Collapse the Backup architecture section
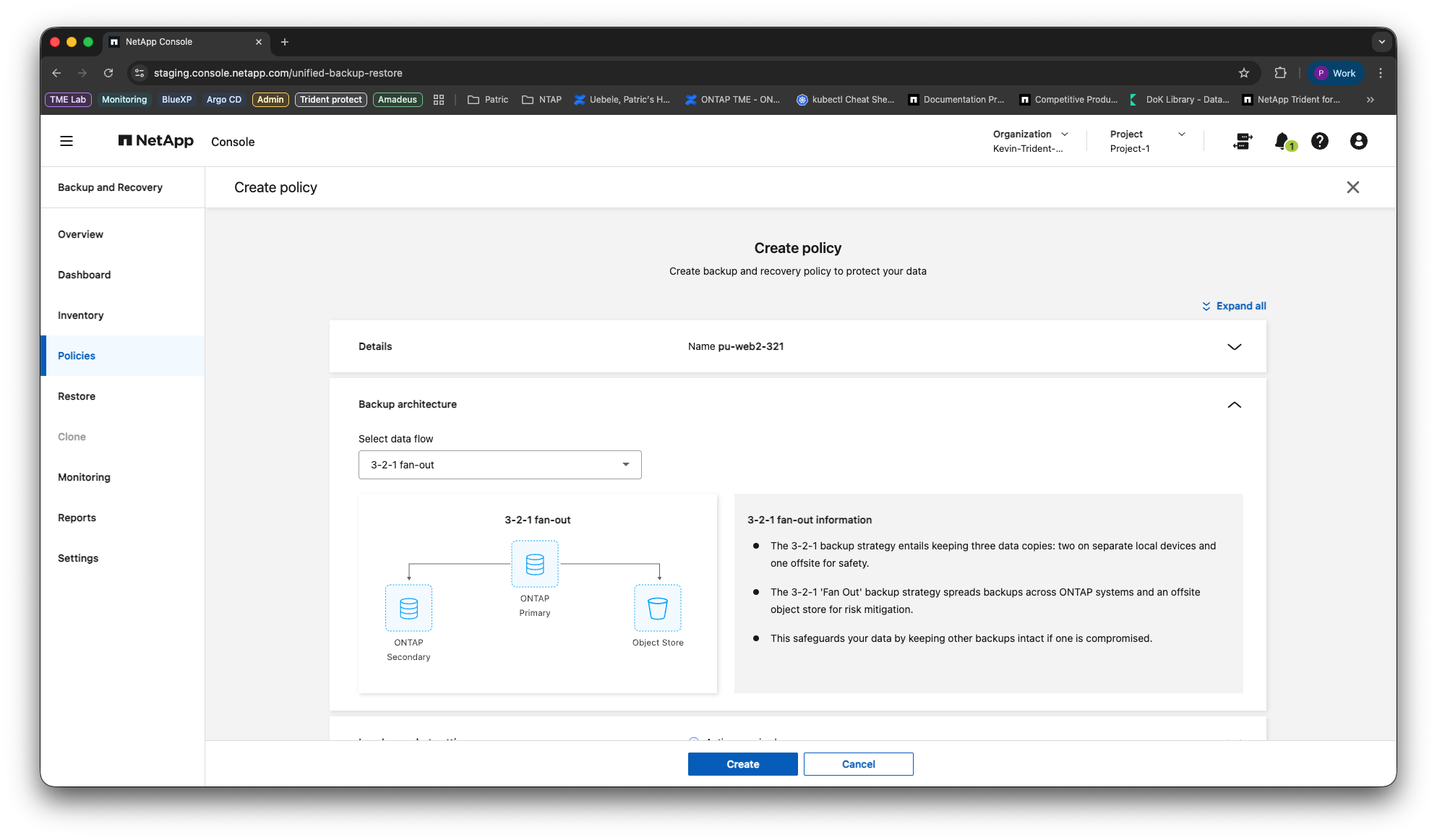Viewport: 1437px width, 840px height. 1235,405
